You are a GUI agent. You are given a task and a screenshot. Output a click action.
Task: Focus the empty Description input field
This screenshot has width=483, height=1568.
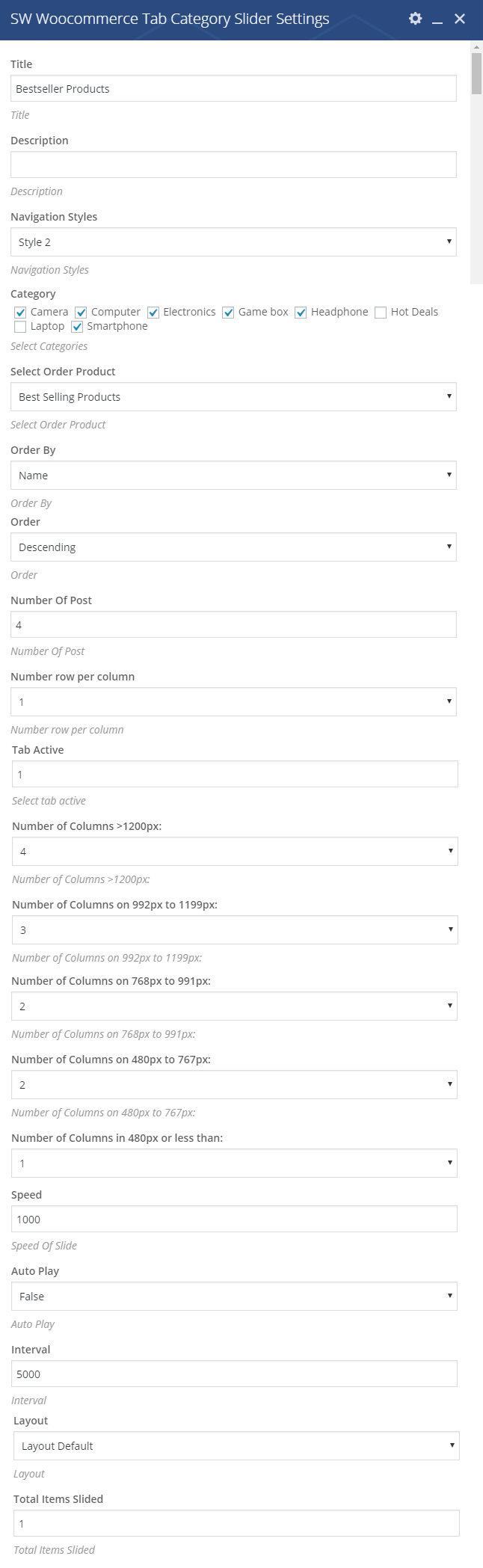point(233,165)
